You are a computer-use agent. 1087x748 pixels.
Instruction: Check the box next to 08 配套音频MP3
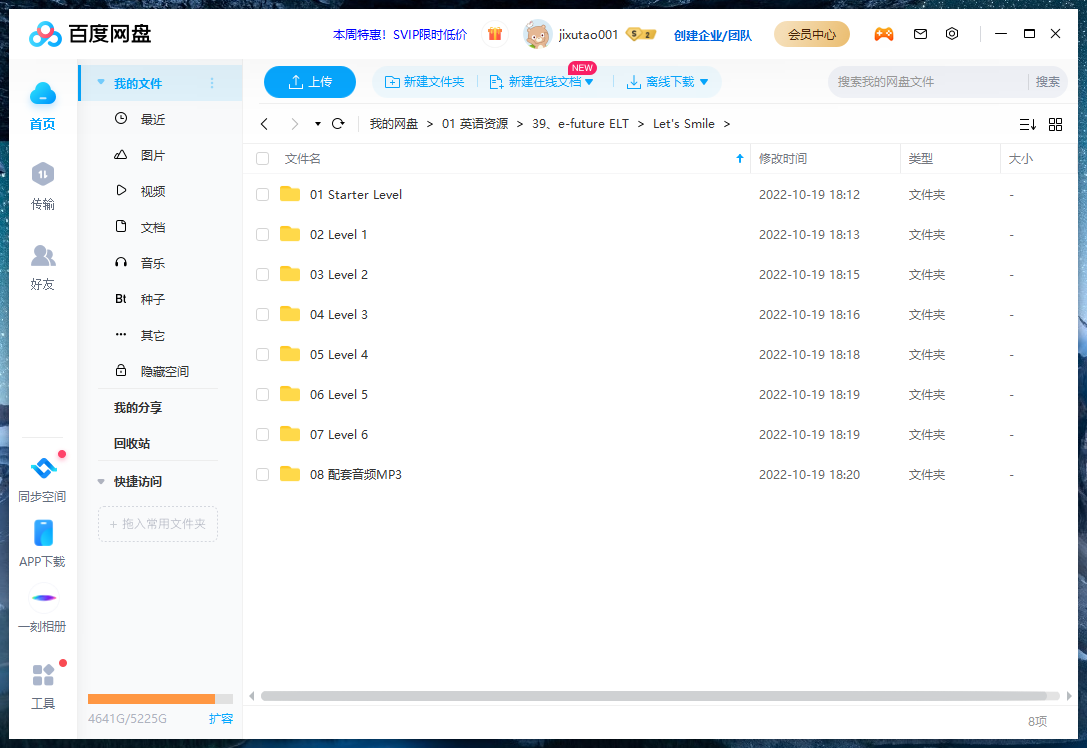262,474
